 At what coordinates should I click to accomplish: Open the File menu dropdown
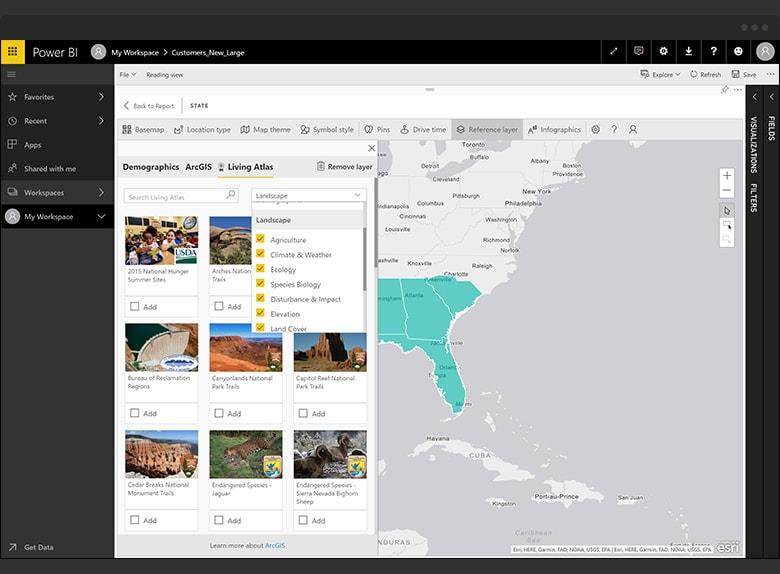(x=128, y=75)
